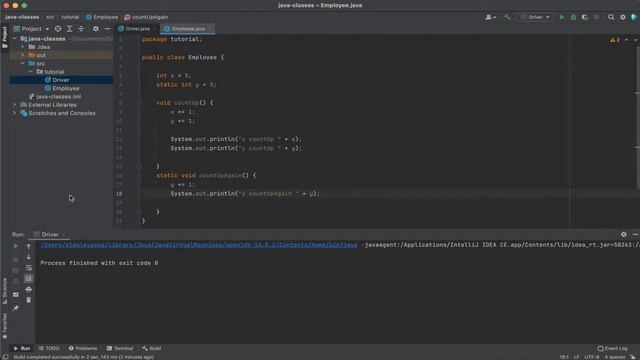The image size is (640, 360).
Task: Fold the countUp method in gutter
Action: pos(140,103)
